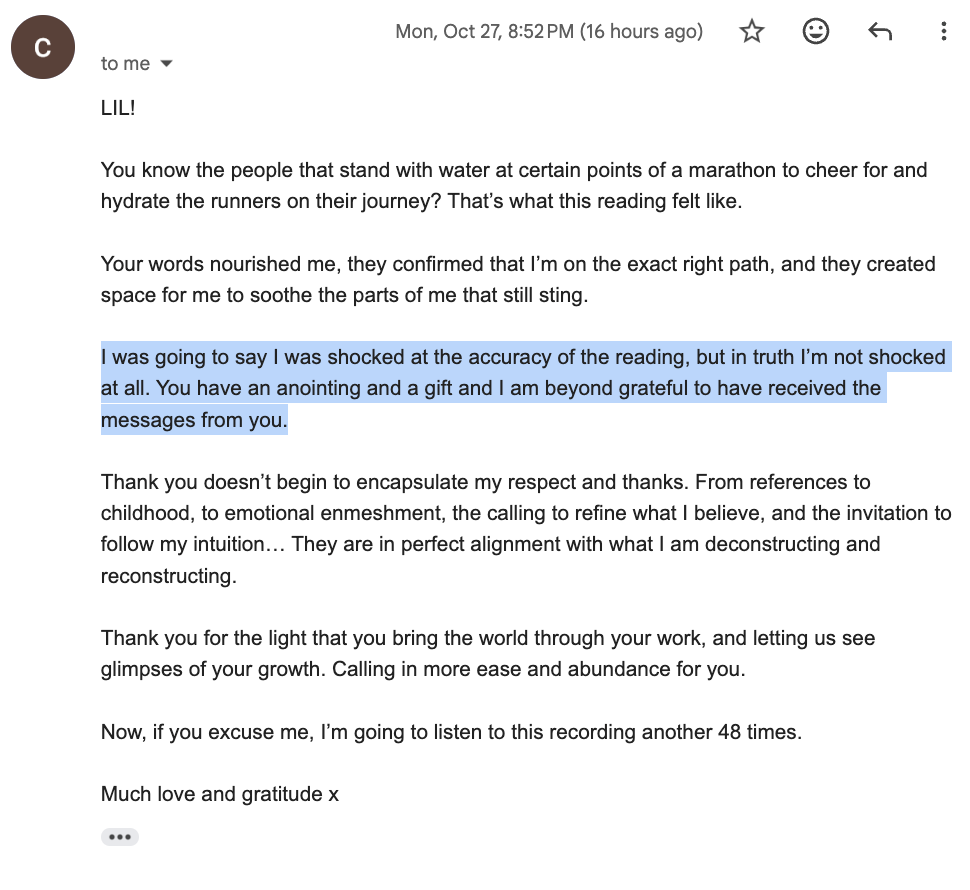Viewport: 970px width, 890px height.
Task: Click the "Mon, Oct 27, 8:52 PM" timestamp
Action: (x=484, y=32)
